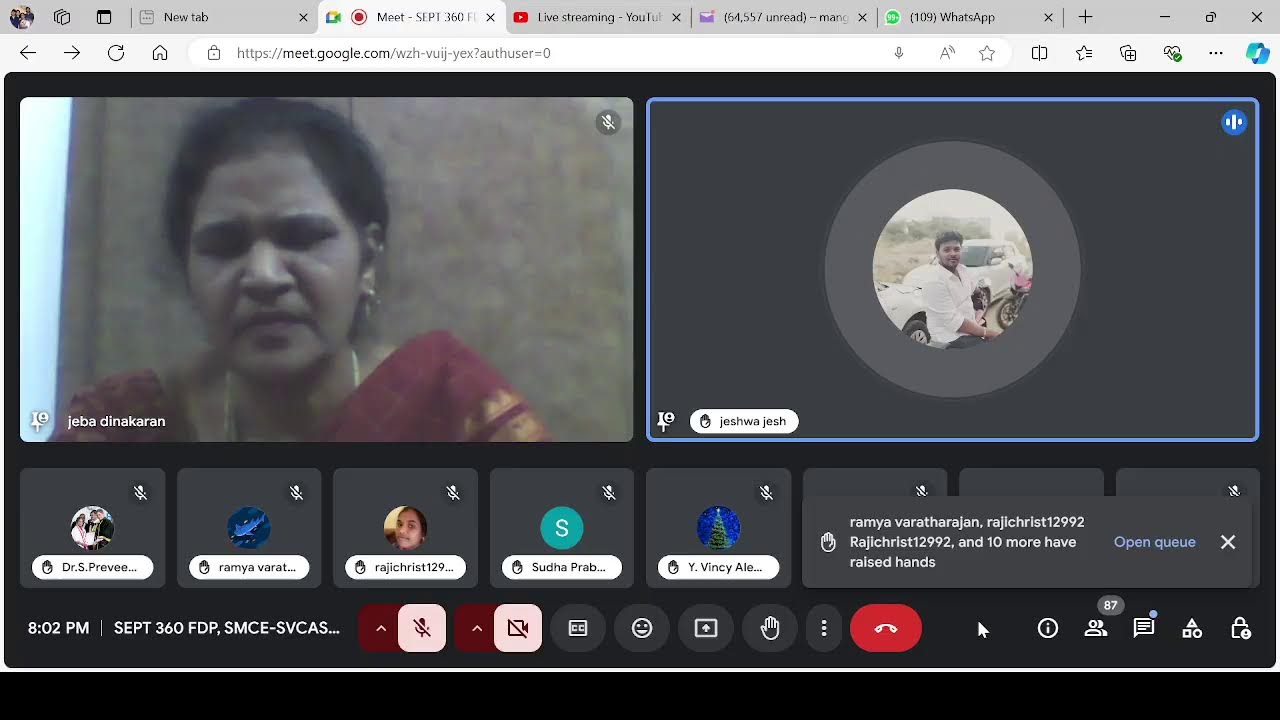Open the Edge tab actions menu icon

coord(104,17)
